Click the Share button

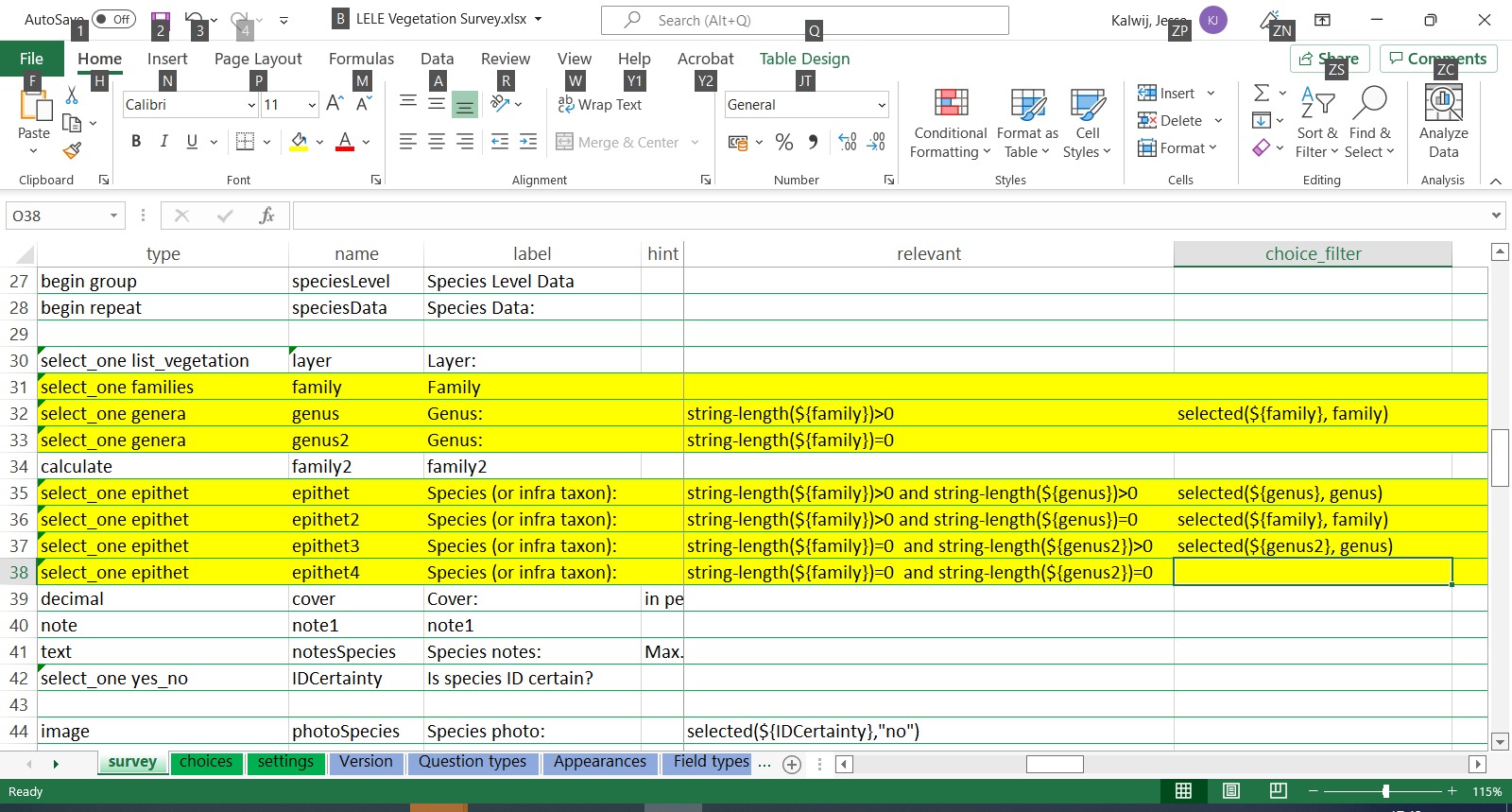point(1329,59)
